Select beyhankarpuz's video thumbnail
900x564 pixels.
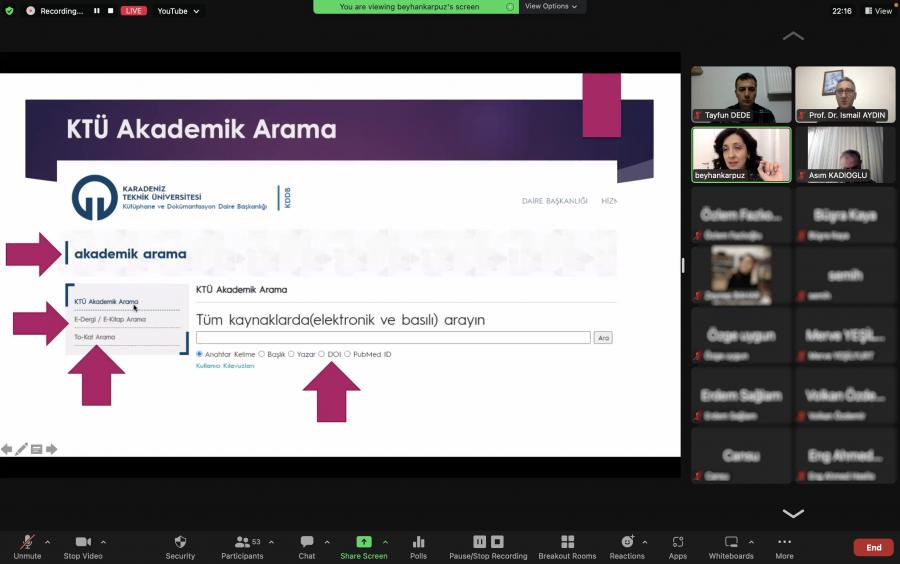click(741, 155)
